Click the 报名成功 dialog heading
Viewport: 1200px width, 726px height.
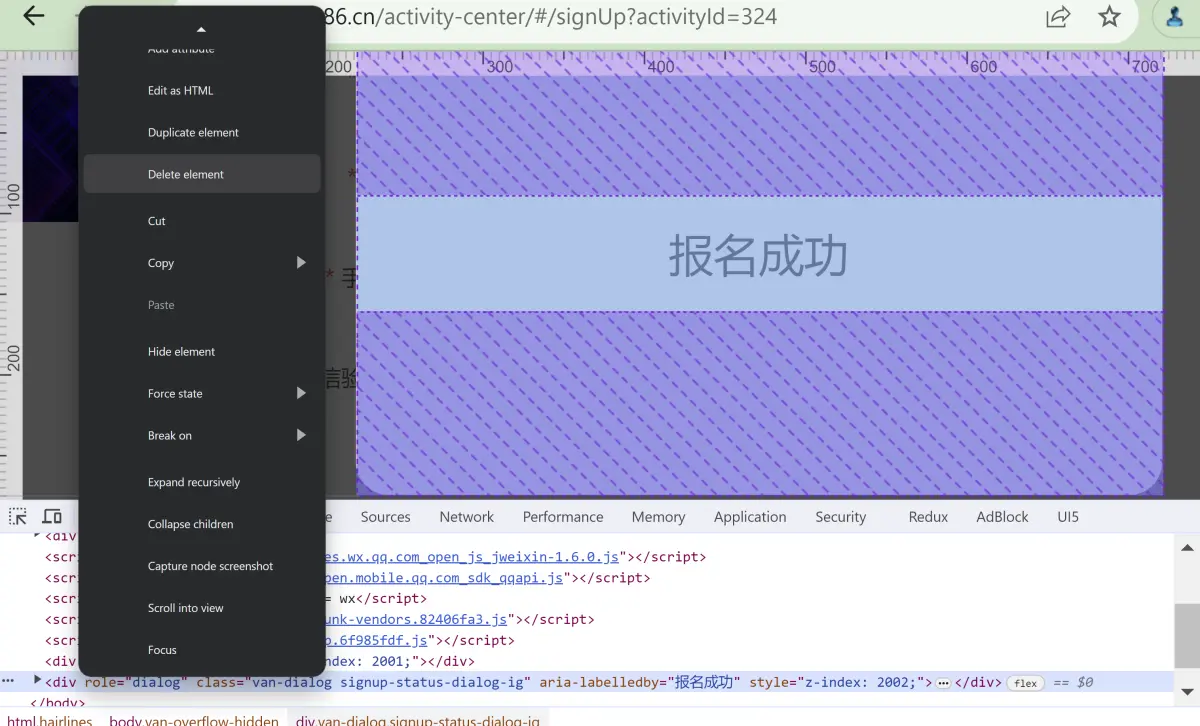758,255
